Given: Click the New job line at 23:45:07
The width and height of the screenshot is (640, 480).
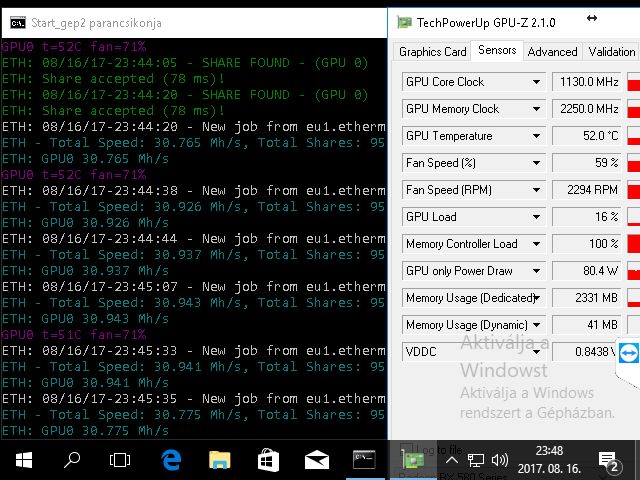Looking at the screenshot, I should click(x=193, y=287).
